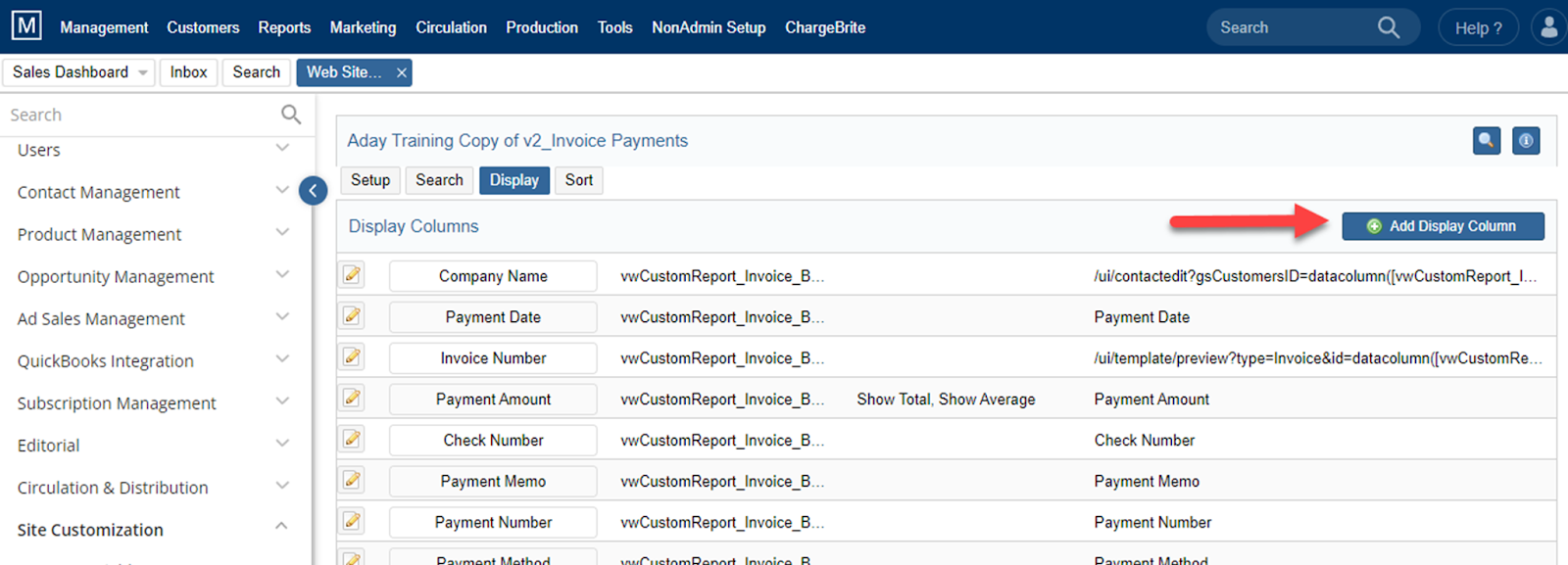Image resolution: width=1568 pixels, height=565 pixels.
Task: Edit the Company Name column row
Action: (x=353, y=275)
